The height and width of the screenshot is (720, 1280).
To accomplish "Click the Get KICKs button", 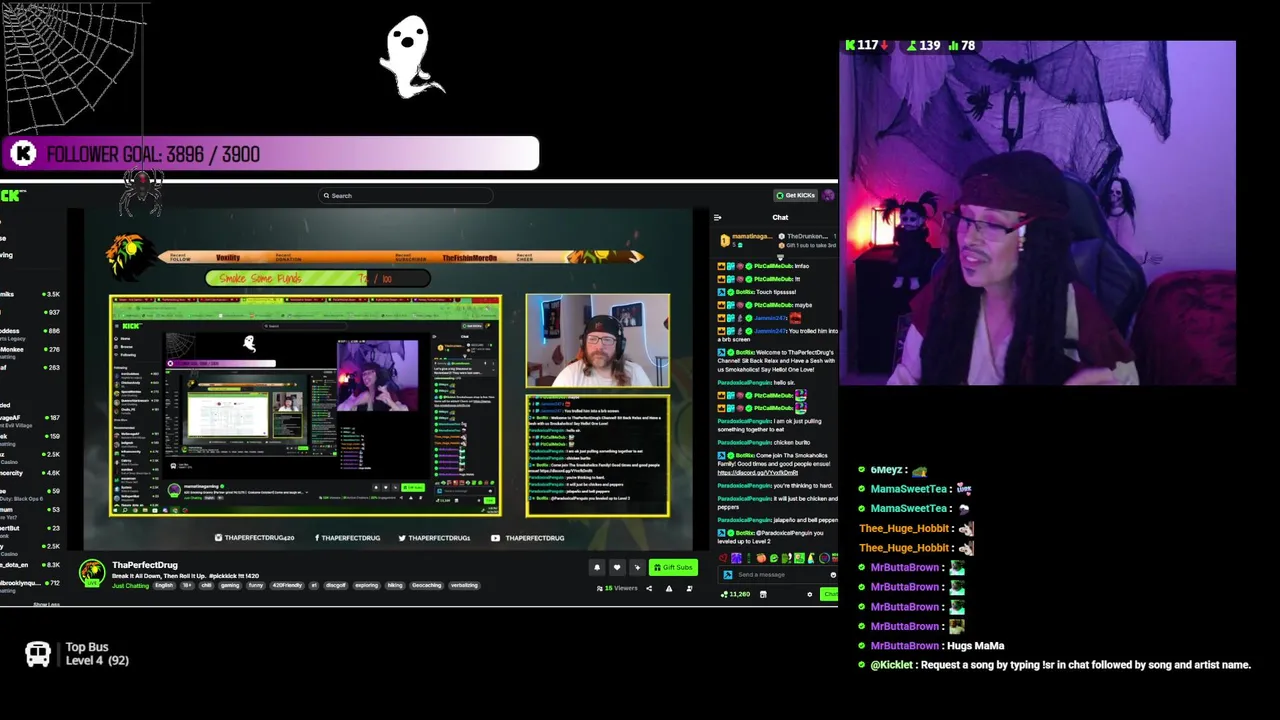I will [796, 195].
